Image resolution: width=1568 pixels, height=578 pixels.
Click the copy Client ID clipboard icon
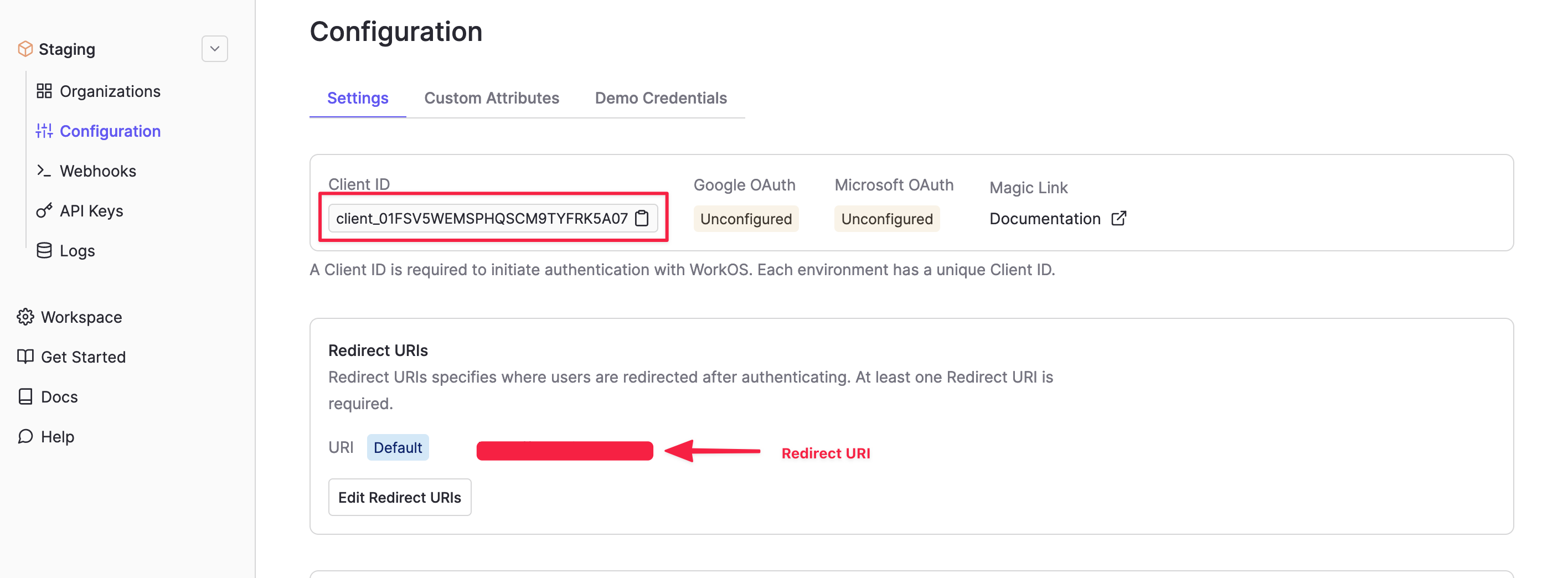(x=642, y=219)
